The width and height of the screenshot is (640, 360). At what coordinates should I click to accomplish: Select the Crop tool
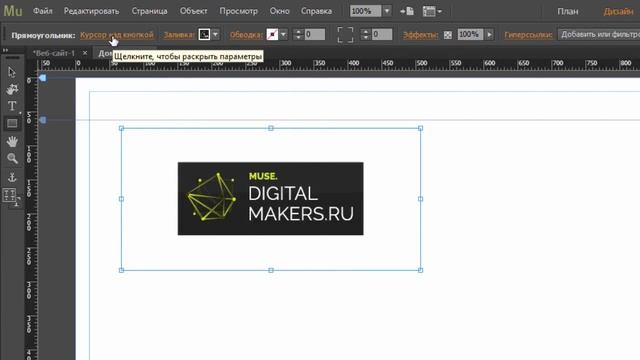tap(12, 89)
